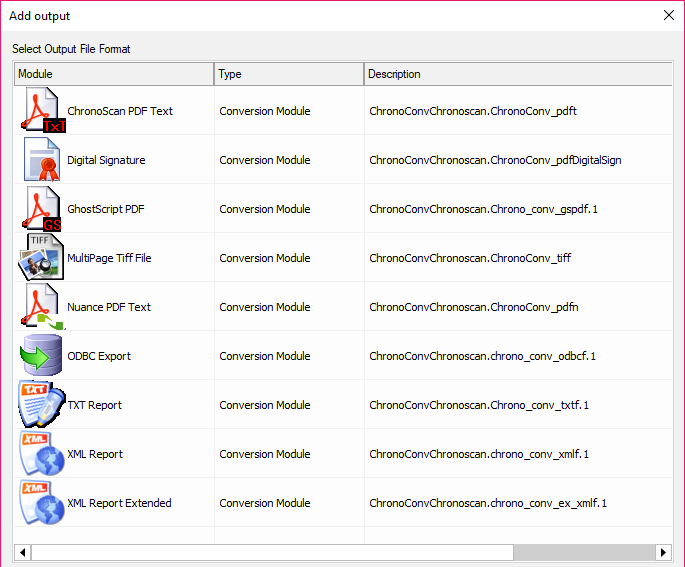Click the ChronoScan PDF Text icon

click(42, 110)
